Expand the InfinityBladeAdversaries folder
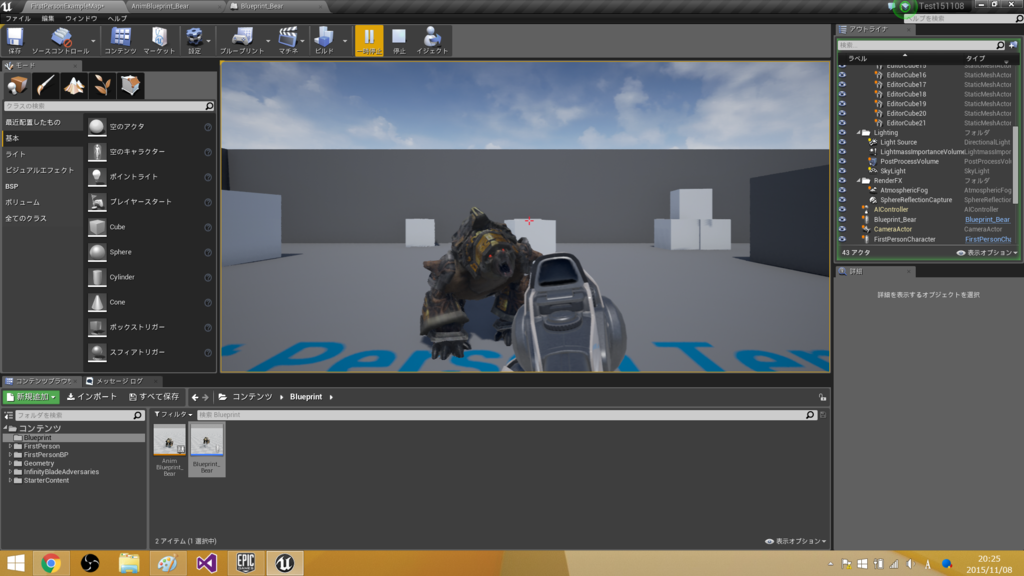Image resolution: width=1024 pixels, height=576 pixels. 10,472
